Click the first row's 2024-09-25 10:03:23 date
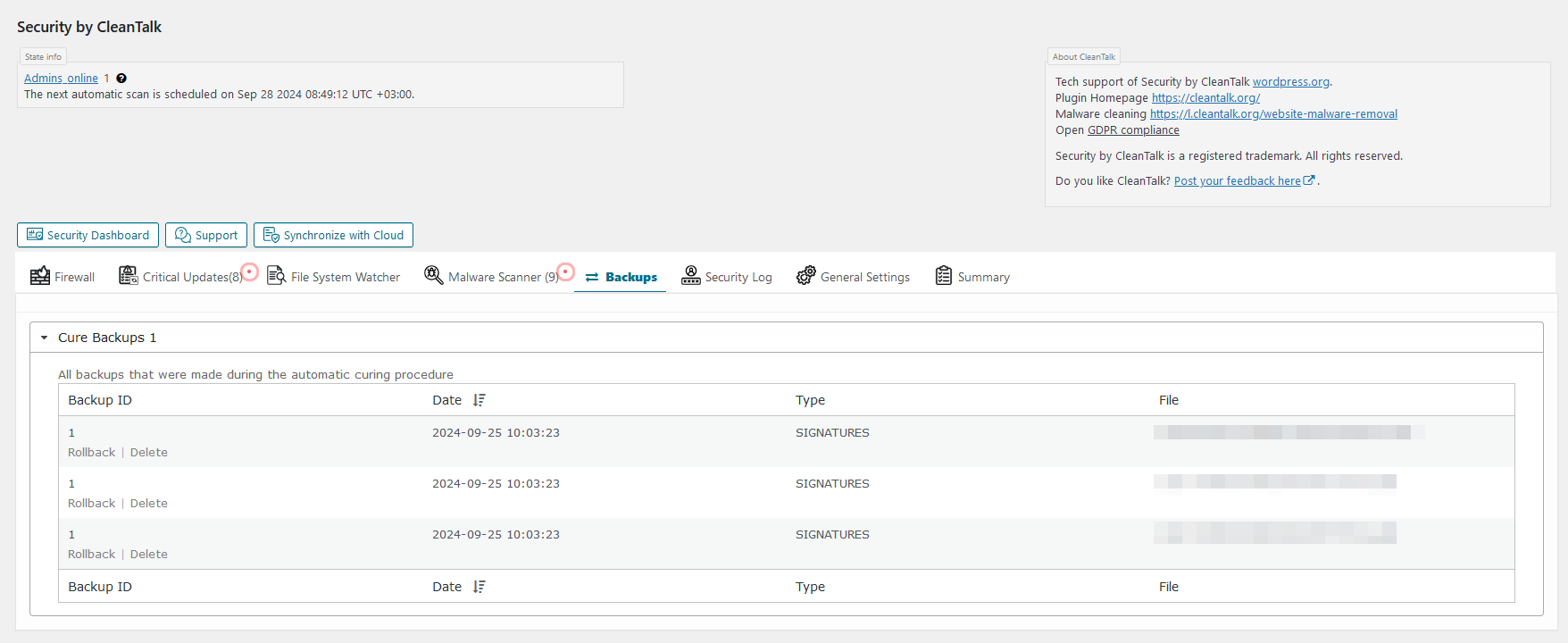1568x643 pixels. pos(496,433)
